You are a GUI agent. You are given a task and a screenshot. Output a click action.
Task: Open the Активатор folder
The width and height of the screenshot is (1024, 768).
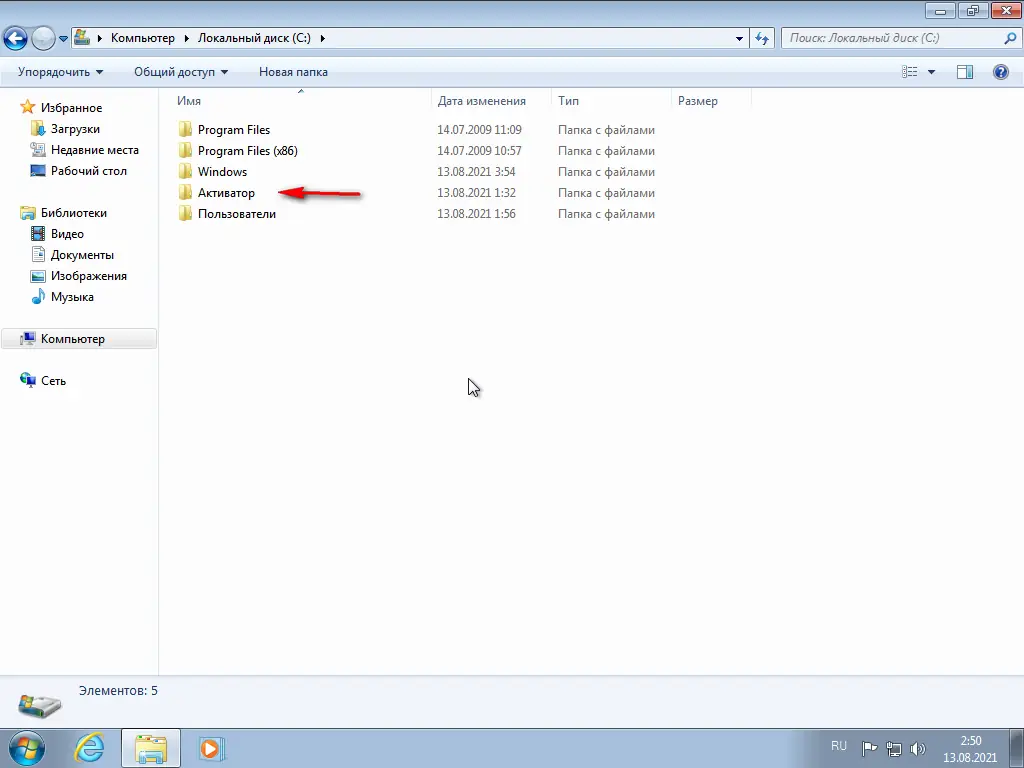pyautogui.click(x=228, y=192)
